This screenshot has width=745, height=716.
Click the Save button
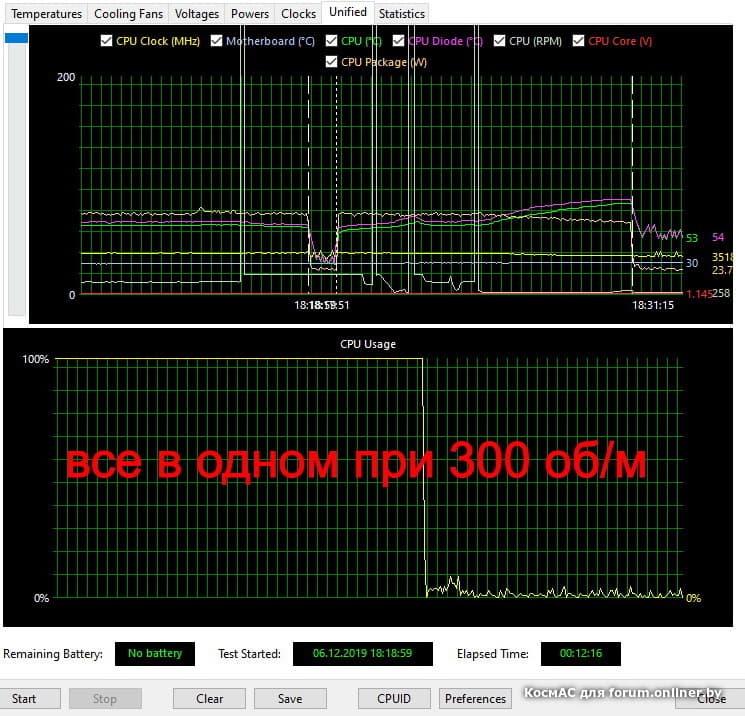pyautogui.click(x=290, y=698)
